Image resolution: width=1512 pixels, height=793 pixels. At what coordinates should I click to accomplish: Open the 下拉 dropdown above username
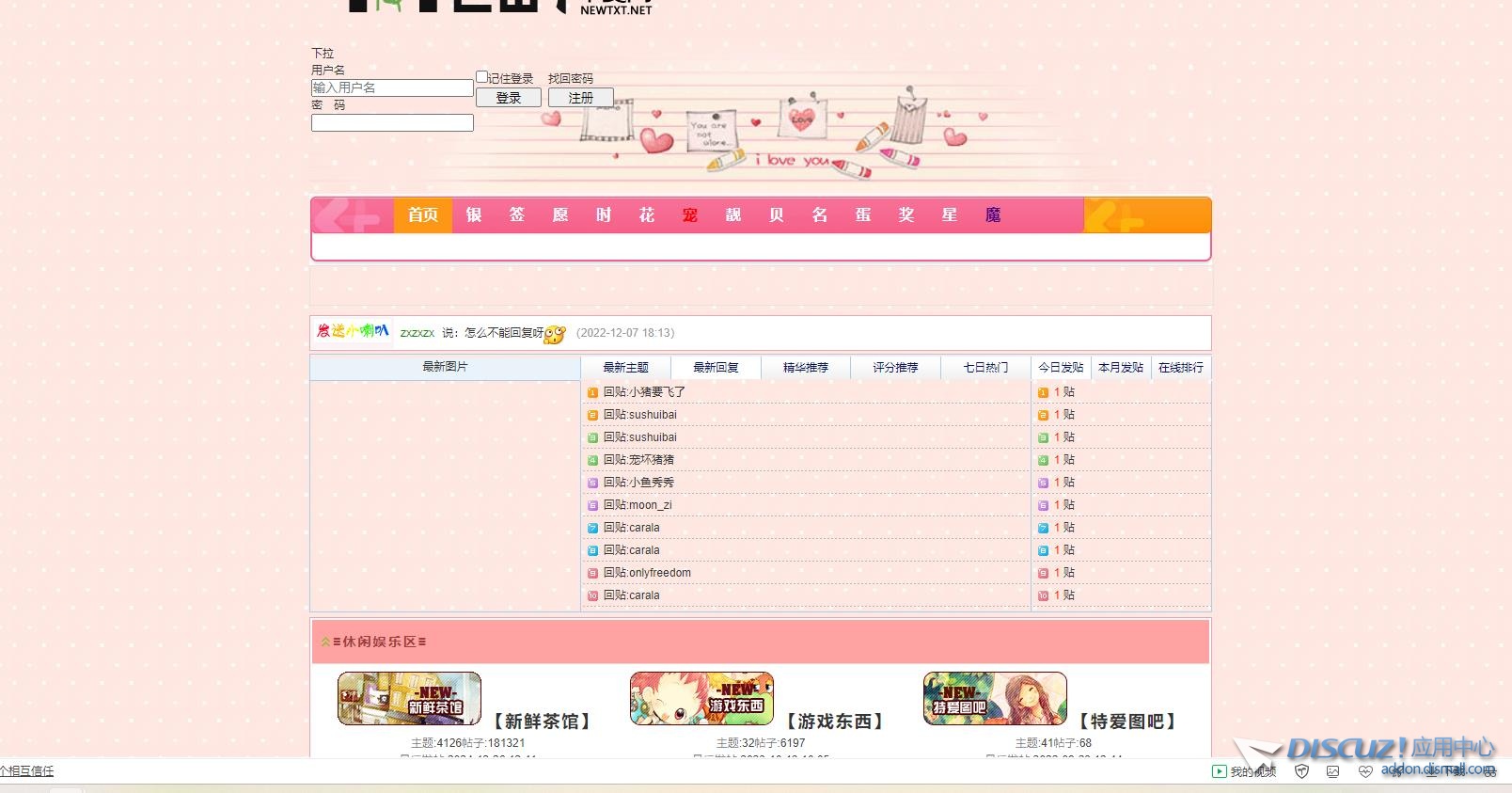[x=323, y=54]
